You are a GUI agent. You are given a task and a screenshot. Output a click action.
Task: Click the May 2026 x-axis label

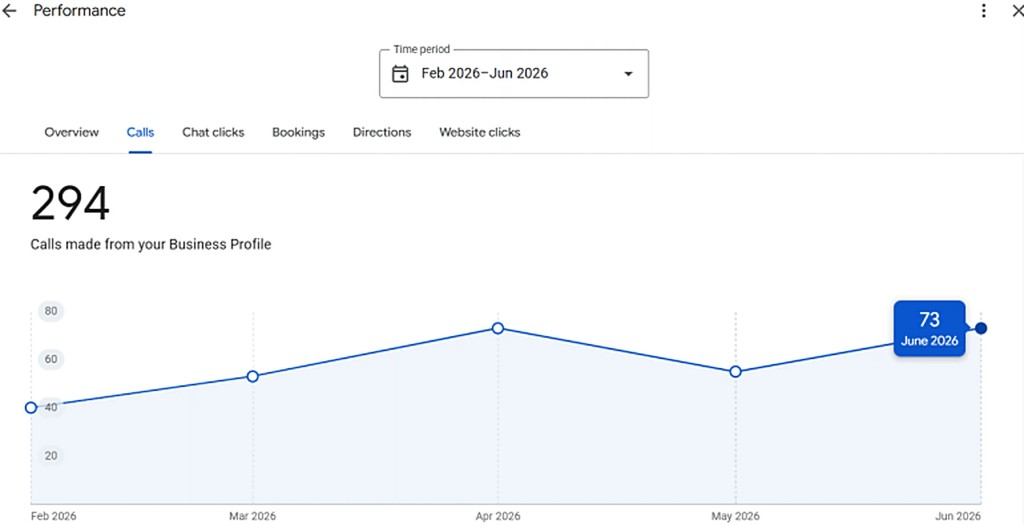(735, 516)
